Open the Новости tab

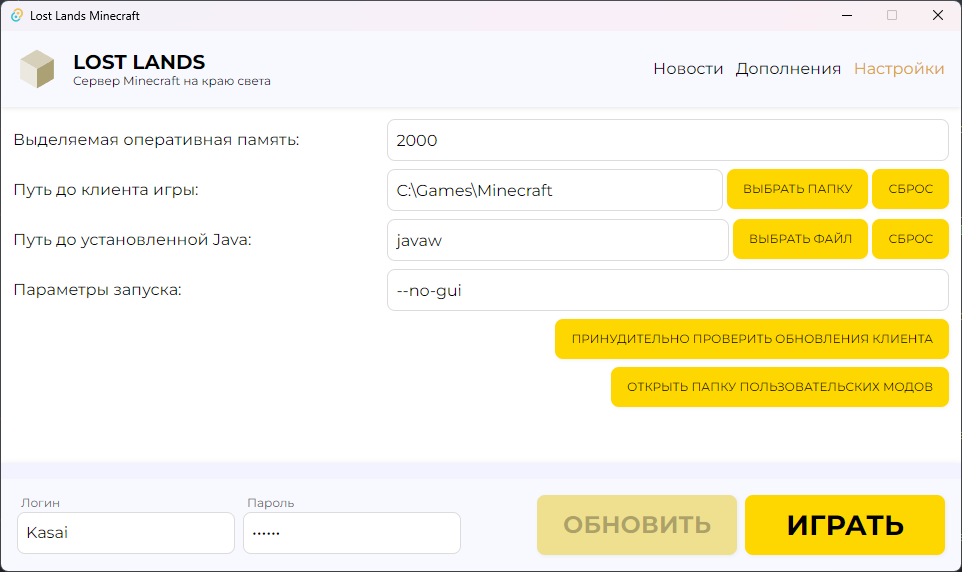click(688, 69)
